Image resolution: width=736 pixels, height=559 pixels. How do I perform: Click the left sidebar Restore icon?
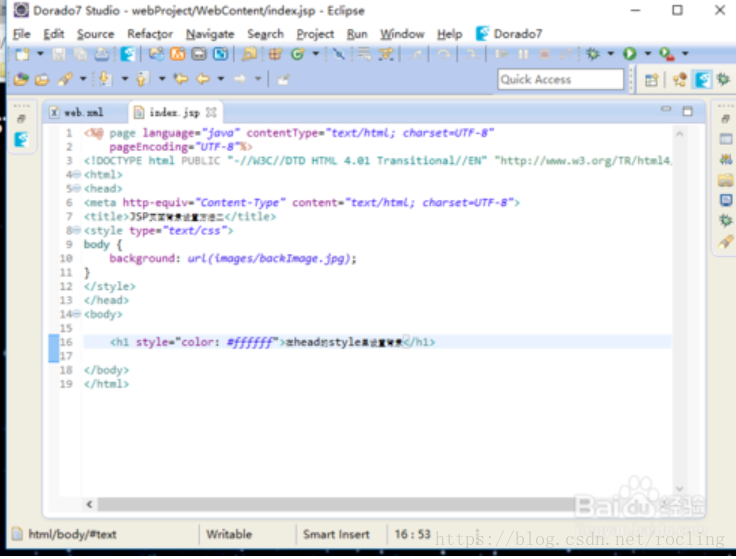(21, 119)
